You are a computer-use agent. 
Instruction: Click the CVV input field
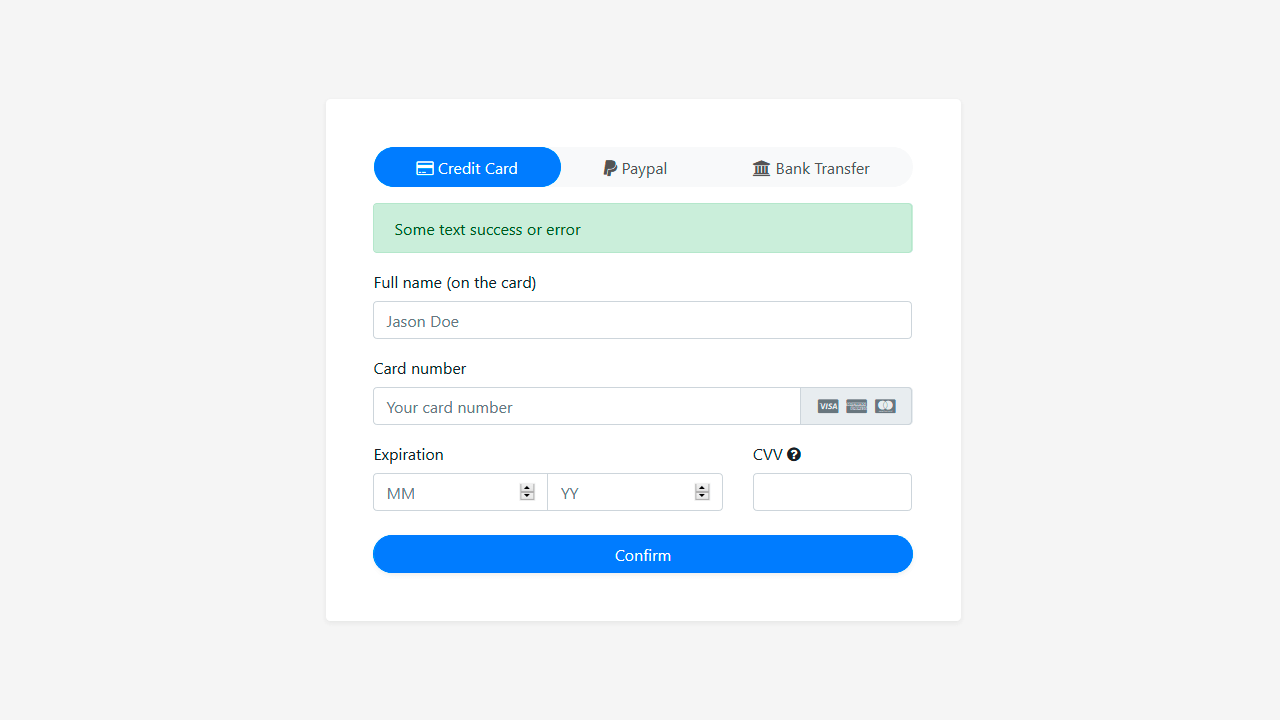(832, 492)
